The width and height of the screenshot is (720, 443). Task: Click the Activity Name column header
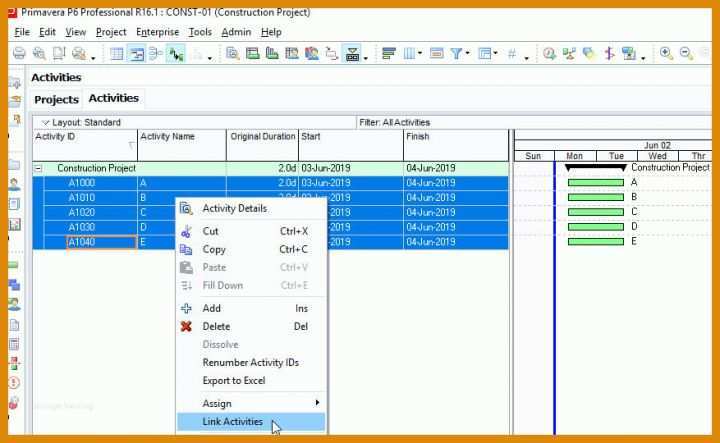coord(181,145)
